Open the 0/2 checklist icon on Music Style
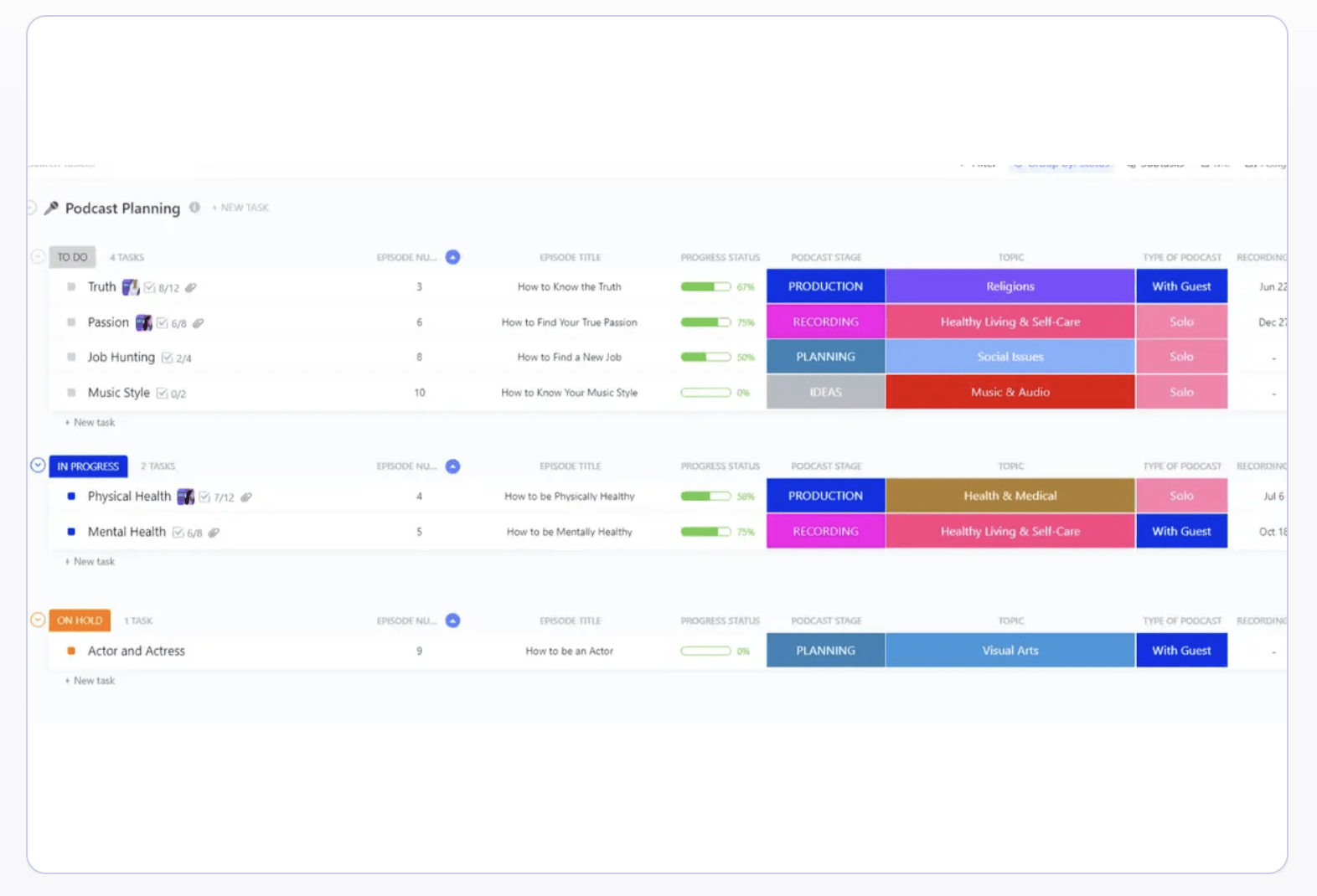 [x=162, y=393]
